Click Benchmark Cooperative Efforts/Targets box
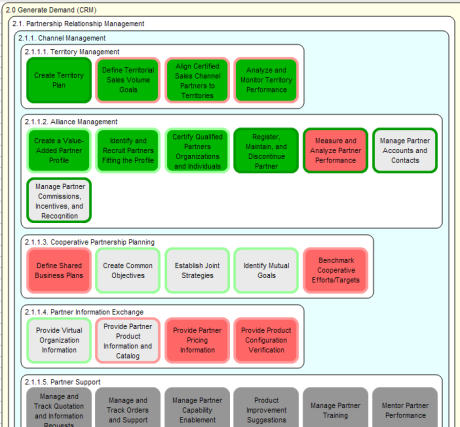This screenshot has width=460, height=427. coord(336,270)
